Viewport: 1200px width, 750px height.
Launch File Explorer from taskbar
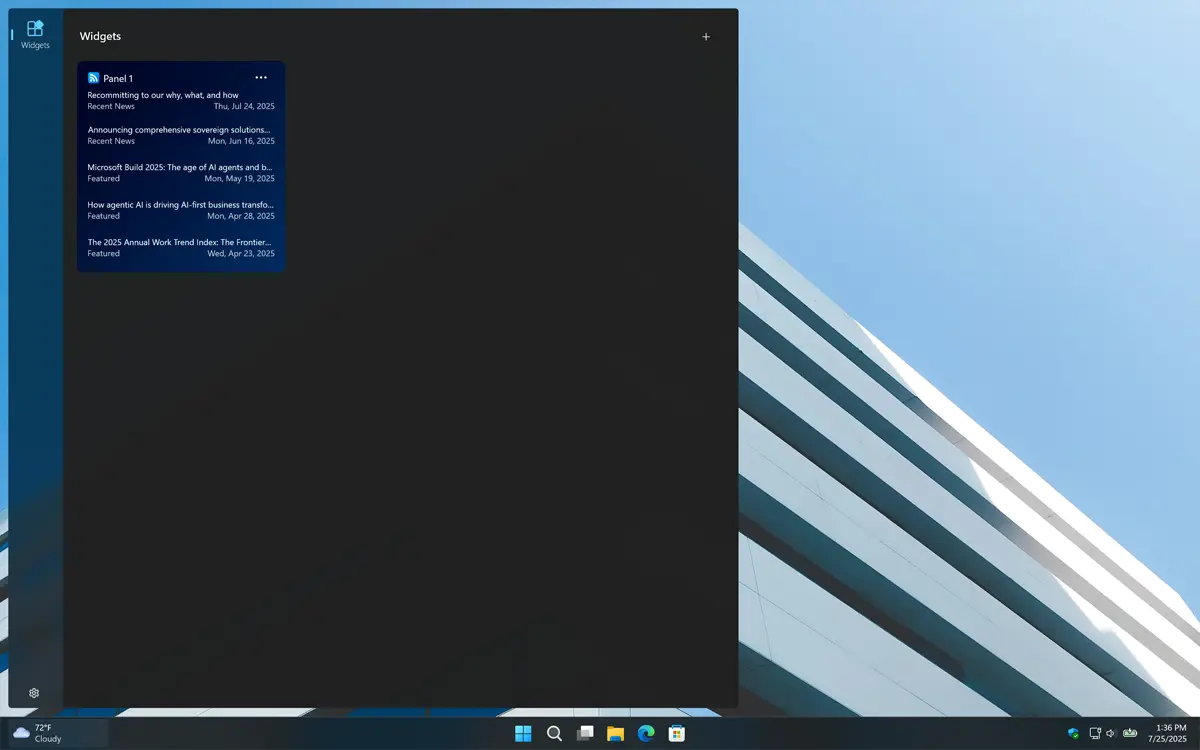[x=616, y=734]
